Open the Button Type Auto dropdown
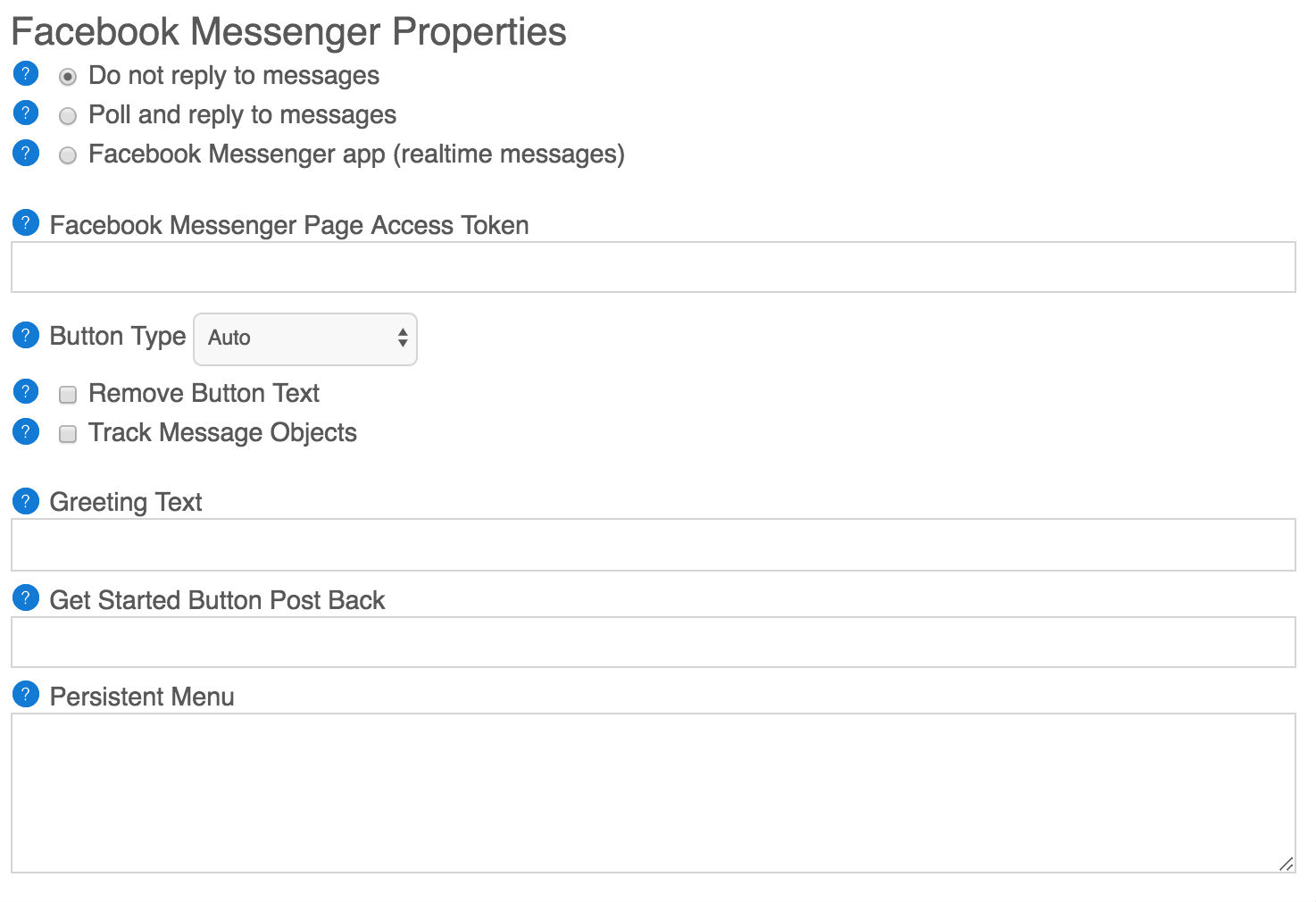This screenshot has height=902, width=1316. (305, 338)
